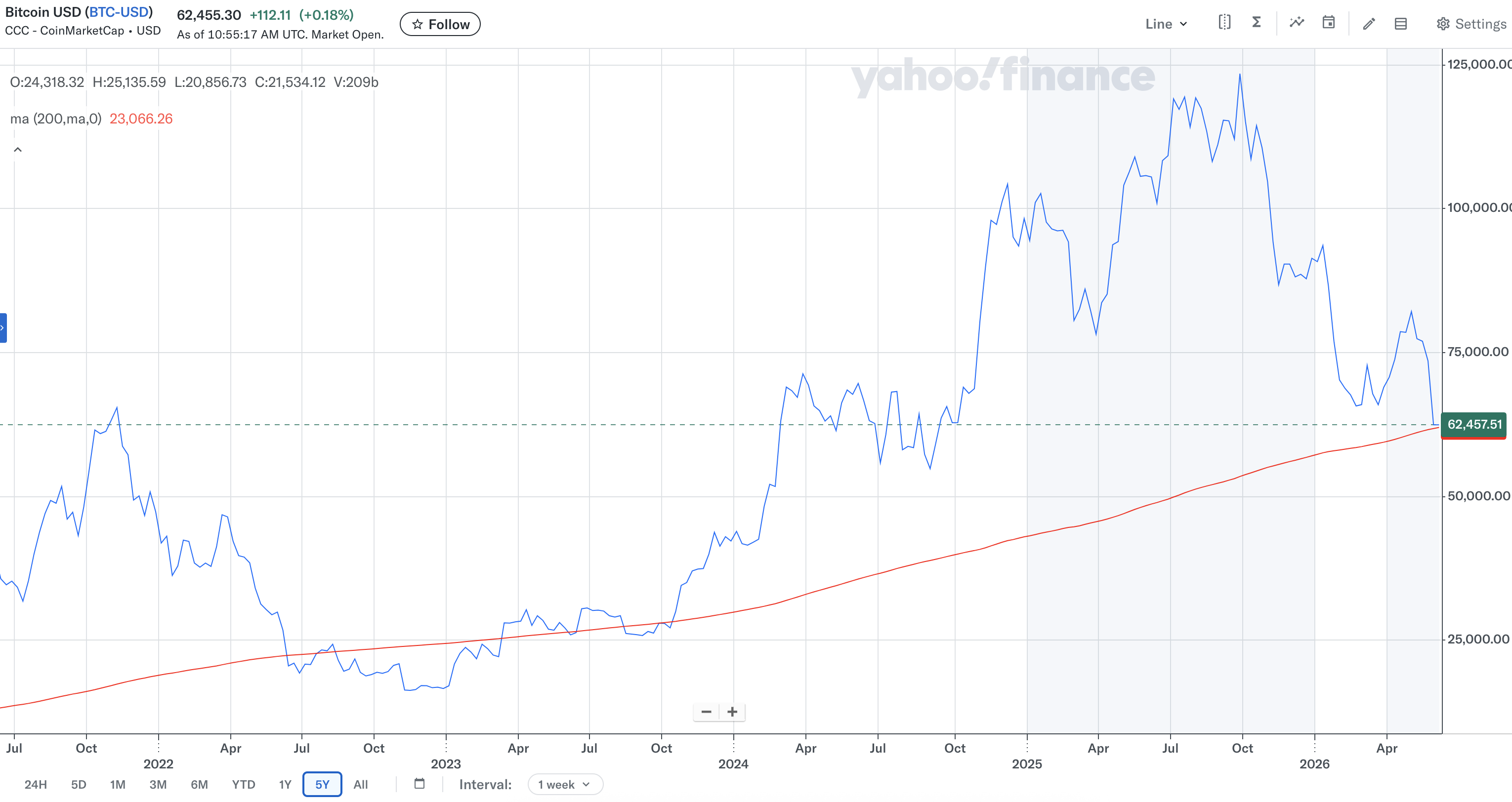Open the 1 week interval dropdown
Screen dimensions: 1512x802
[565, 784]
